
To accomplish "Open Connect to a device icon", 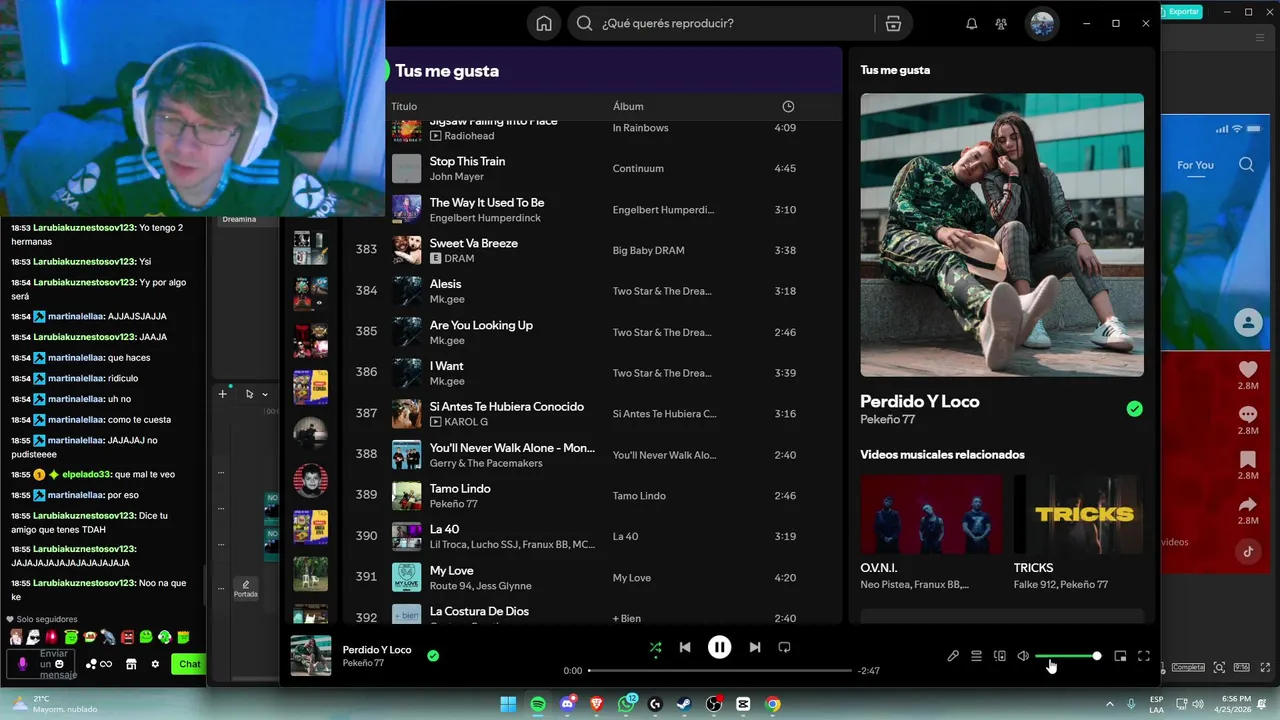I will (1000, 656).
